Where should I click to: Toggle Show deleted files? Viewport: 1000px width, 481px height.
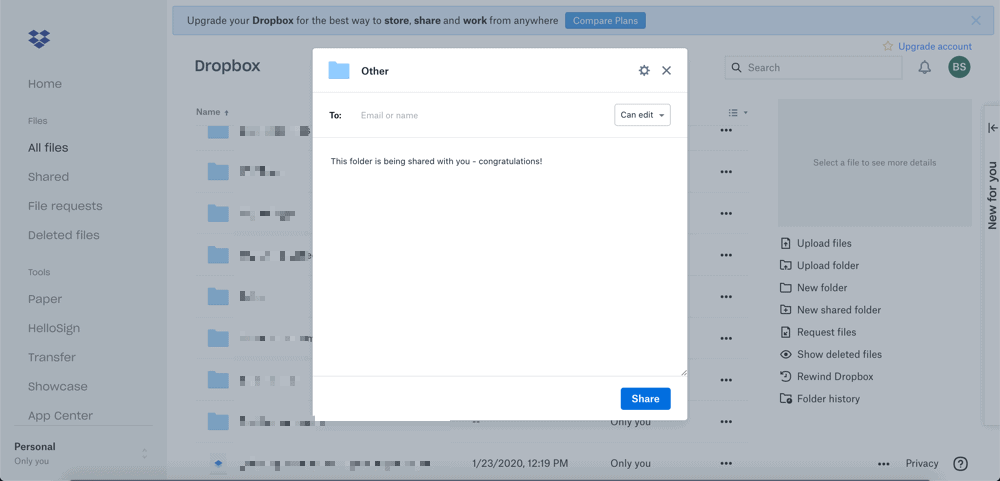tap(839, 355)
